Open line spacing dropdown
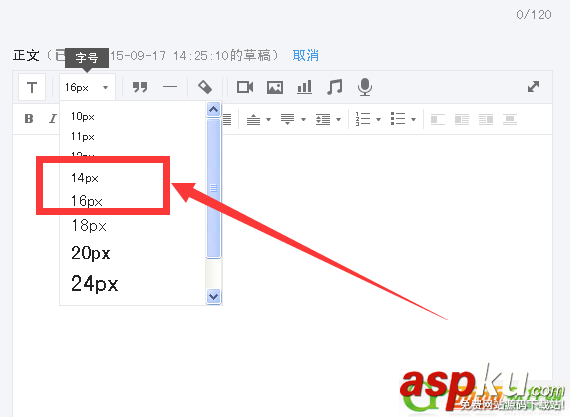570x417 pixels. click(x=338, y=119)
